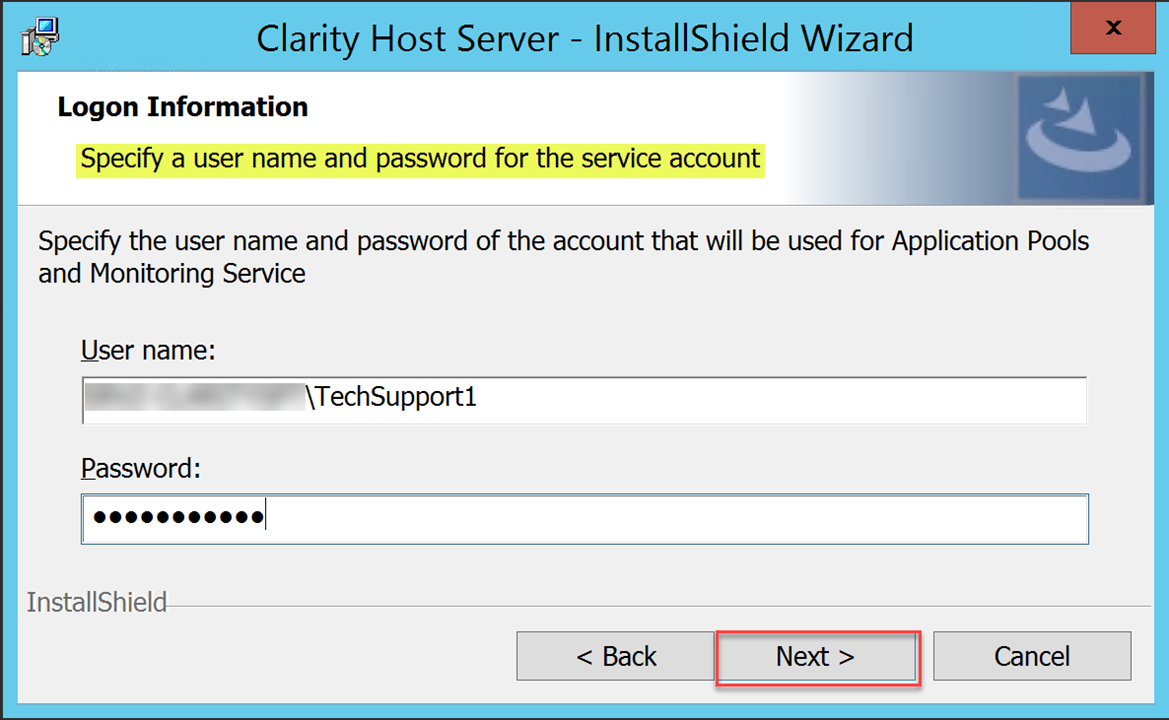The width and height of the screenshot is (1169, 720).
Task: Click the Logon Information heading
Action: coord(182,107)
